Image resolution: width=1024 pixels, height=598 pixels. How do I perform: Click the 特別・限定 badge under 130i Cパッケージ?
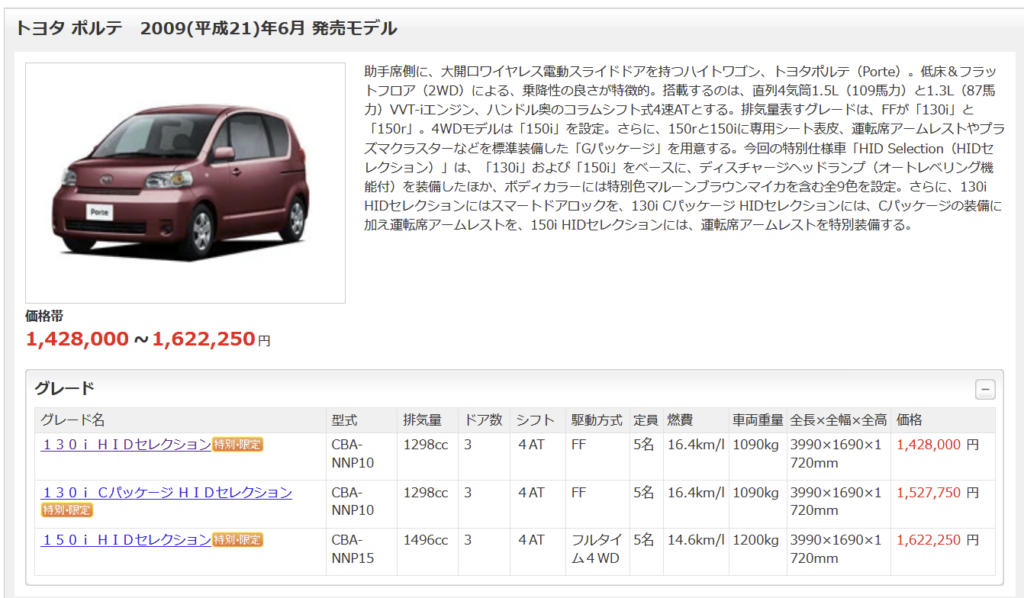67,509
